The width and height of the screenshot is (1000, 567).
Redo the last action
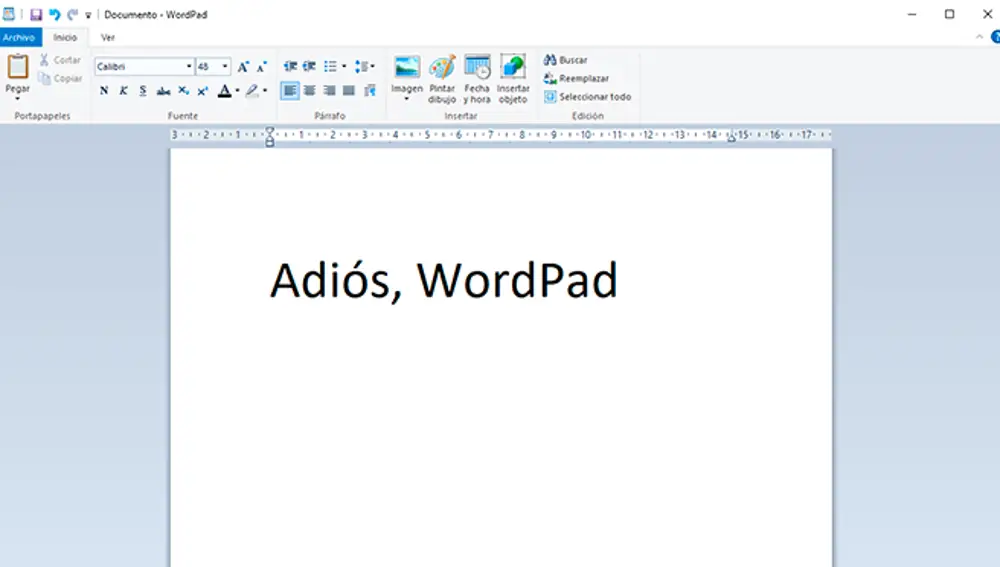[73, 14]
